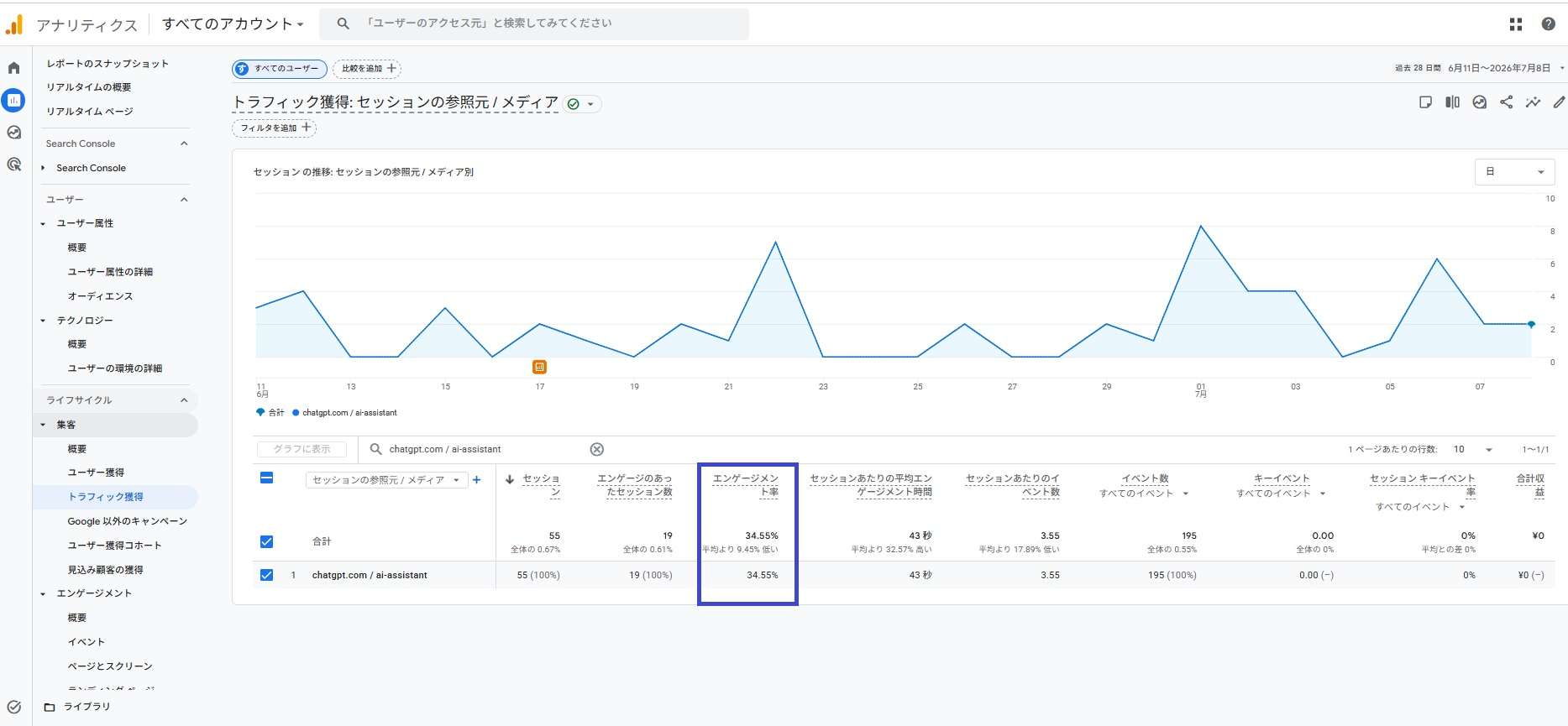Uncheck the 合計 row checkbox
1568x726 pixels.
(266, 541)
